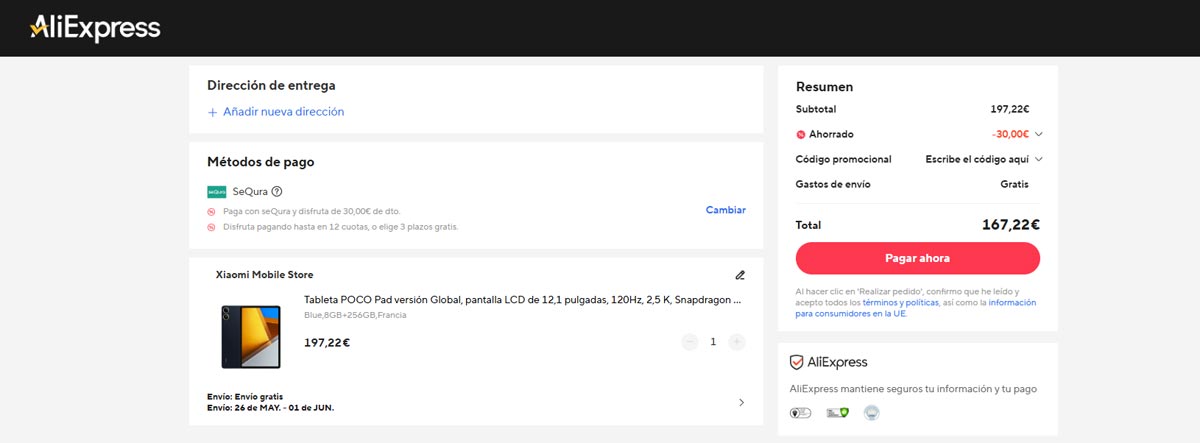Click the Dirección de entrega heading
Image resolution: width=1200 pixels, height=443 pixels.
tap(271, 86)
